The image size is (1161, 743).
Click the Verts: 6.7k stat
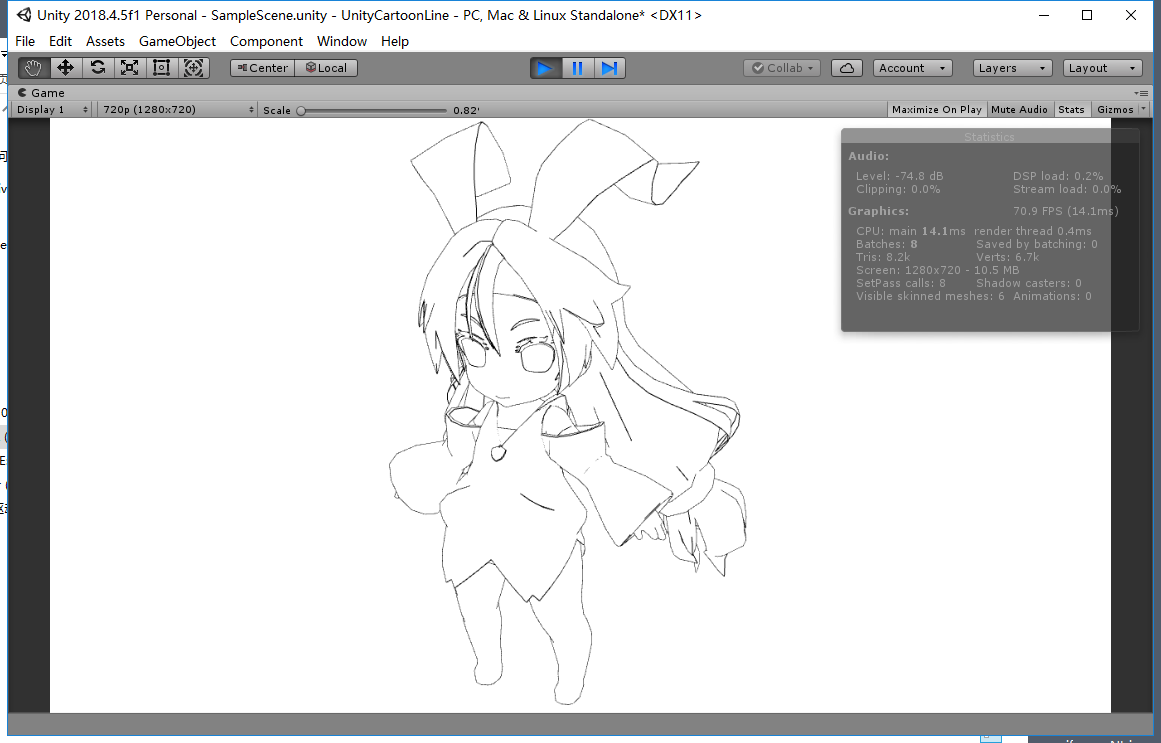point(1007,257)
